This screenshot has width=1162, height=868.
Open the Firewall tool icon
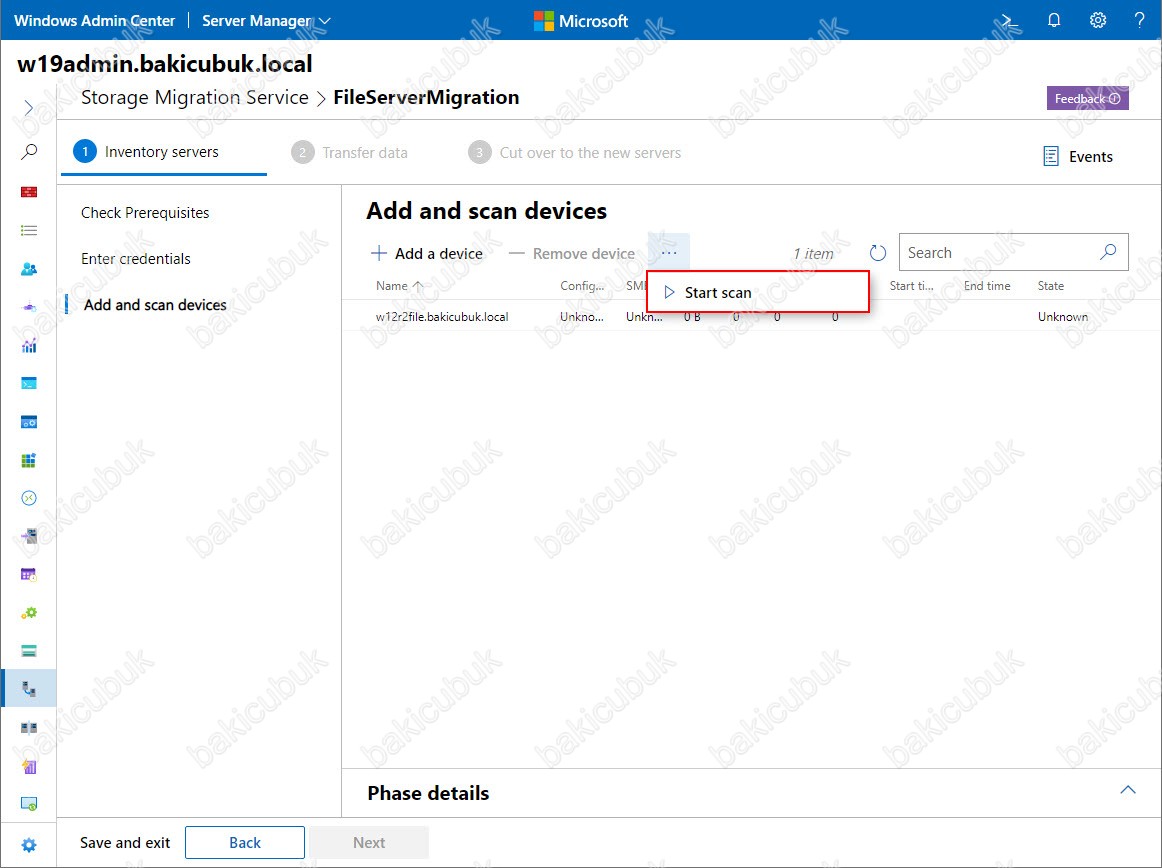tap(29, 192)
